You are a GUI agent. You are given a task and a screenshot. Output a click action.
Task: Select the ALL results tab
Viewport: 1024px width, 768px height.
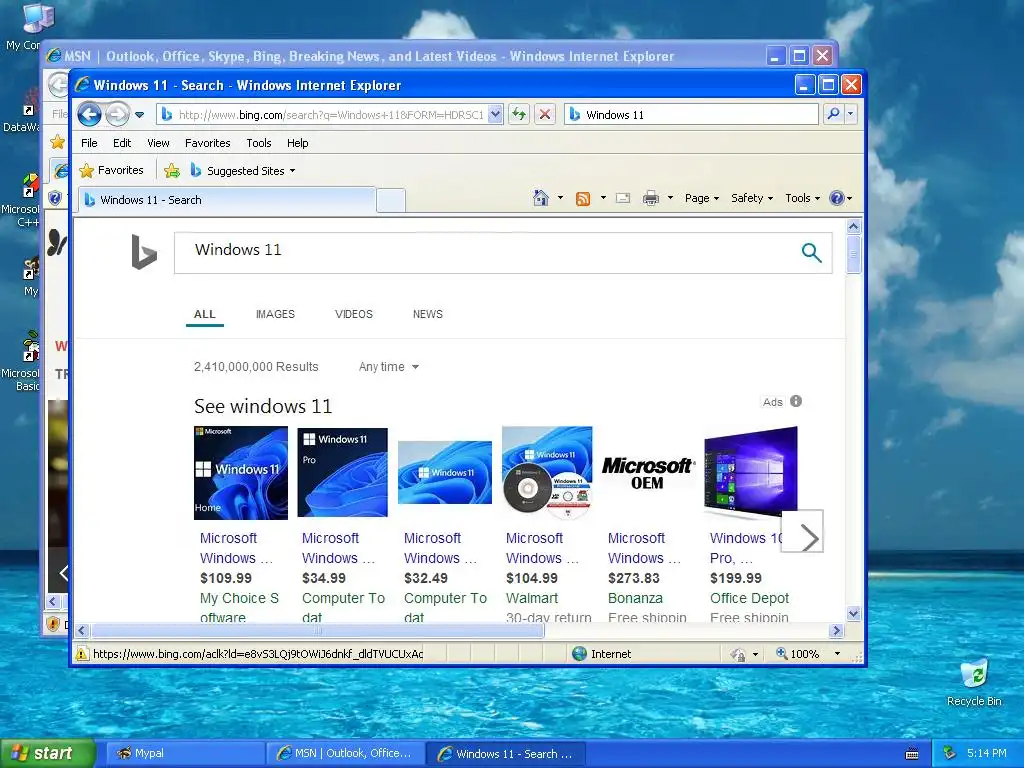pyautogui.click(x=204, y=314)
